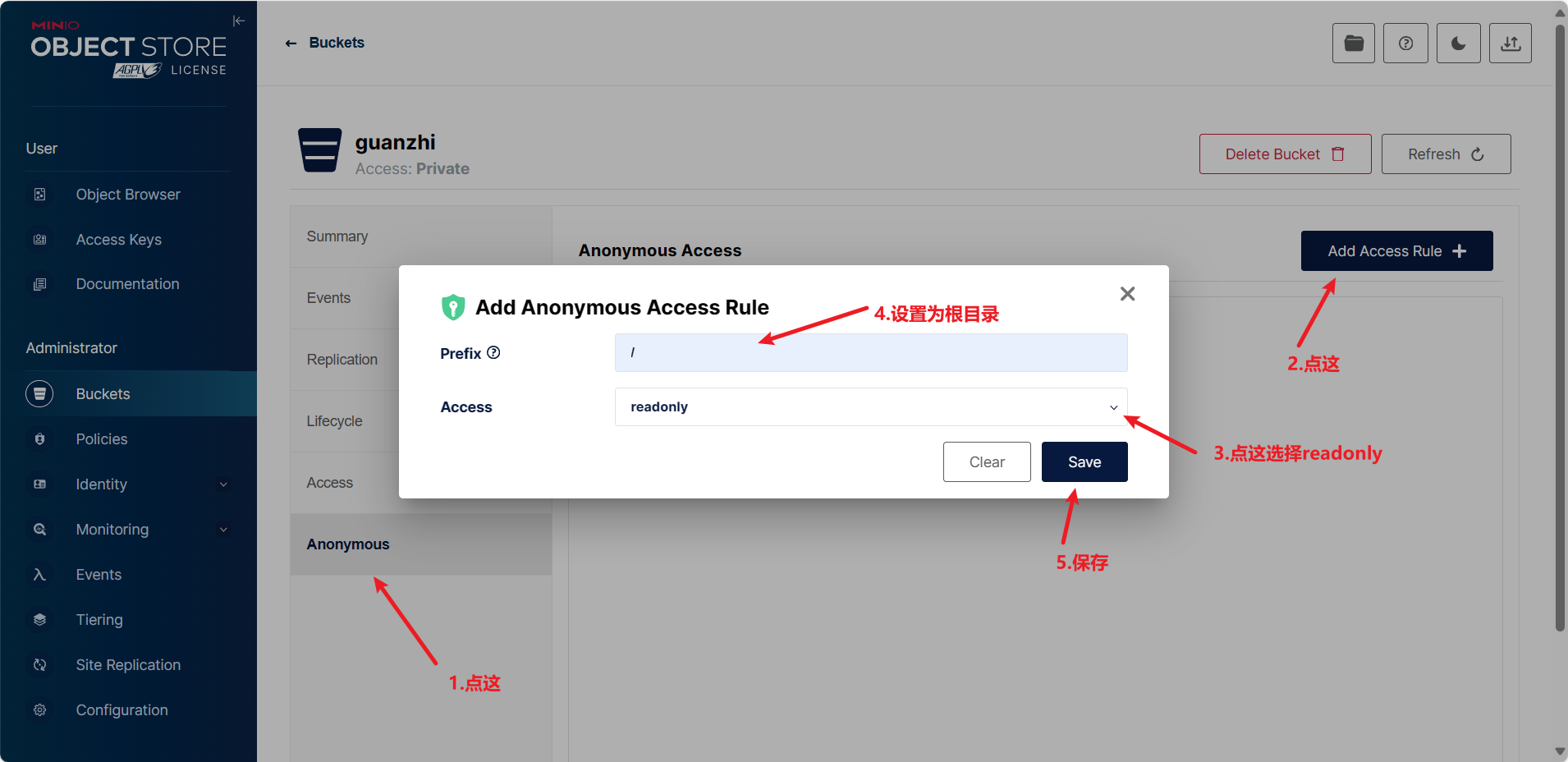Switch to the Summary tab
Viewport: 1568px width, 762px height.
point(337,236)
